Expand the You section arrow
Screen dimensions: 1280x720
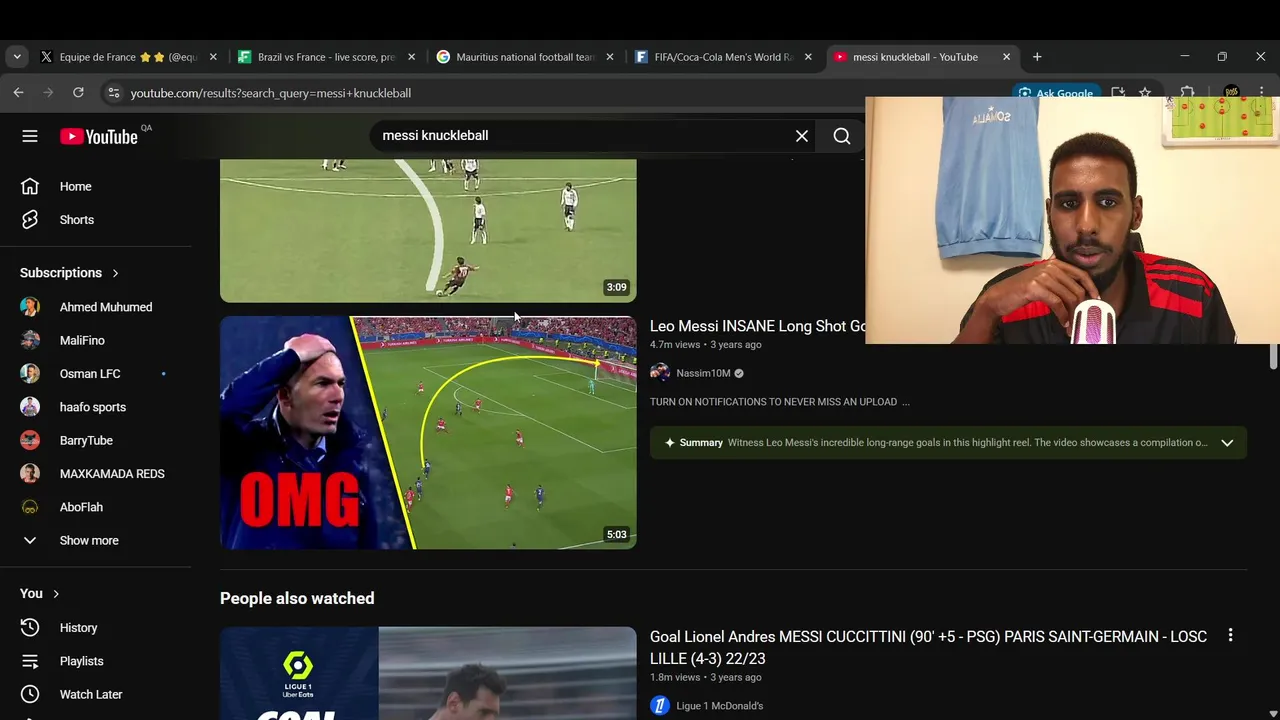(56, 594)
